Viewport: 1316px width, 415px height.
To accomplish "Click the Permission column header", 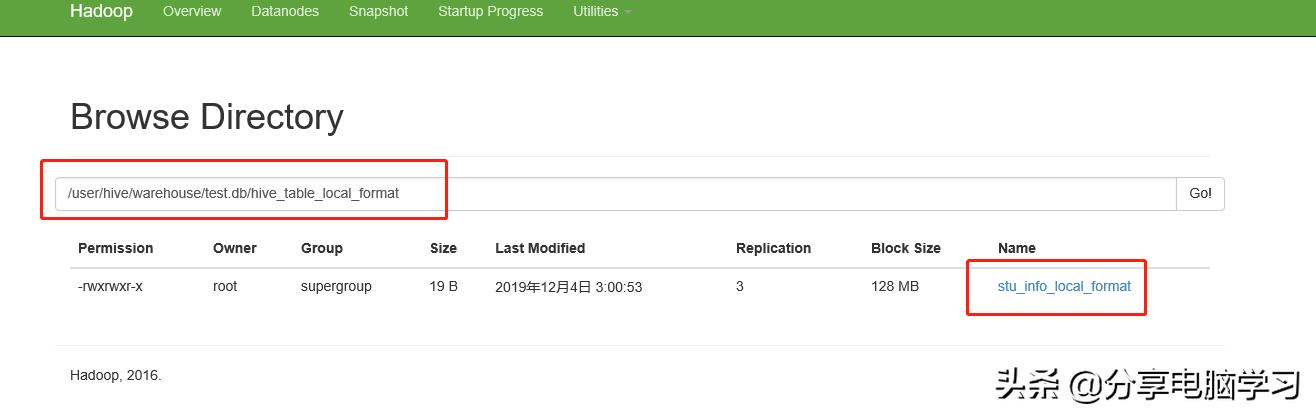I will tap(116, 248).
